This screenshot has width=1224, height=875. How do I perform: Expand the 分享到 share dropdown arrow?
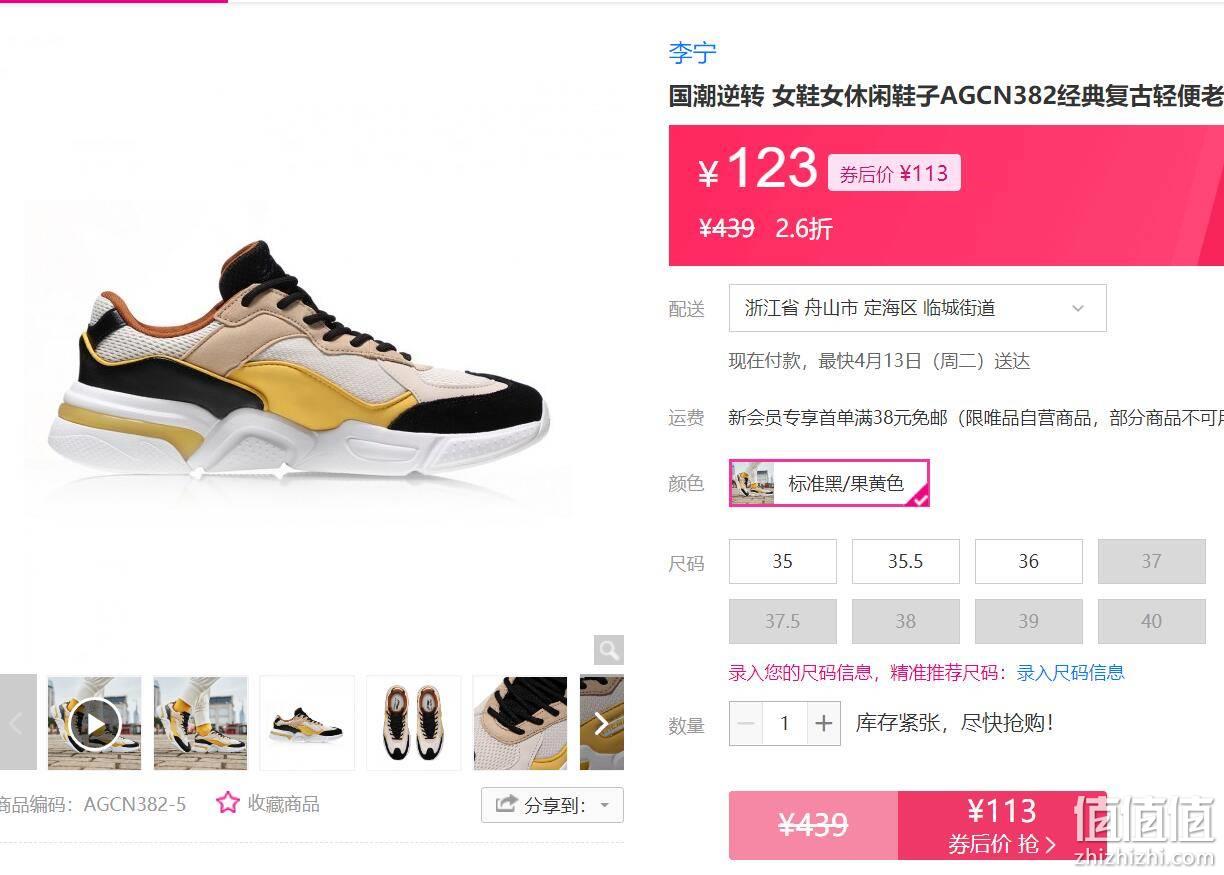[605, 805]
